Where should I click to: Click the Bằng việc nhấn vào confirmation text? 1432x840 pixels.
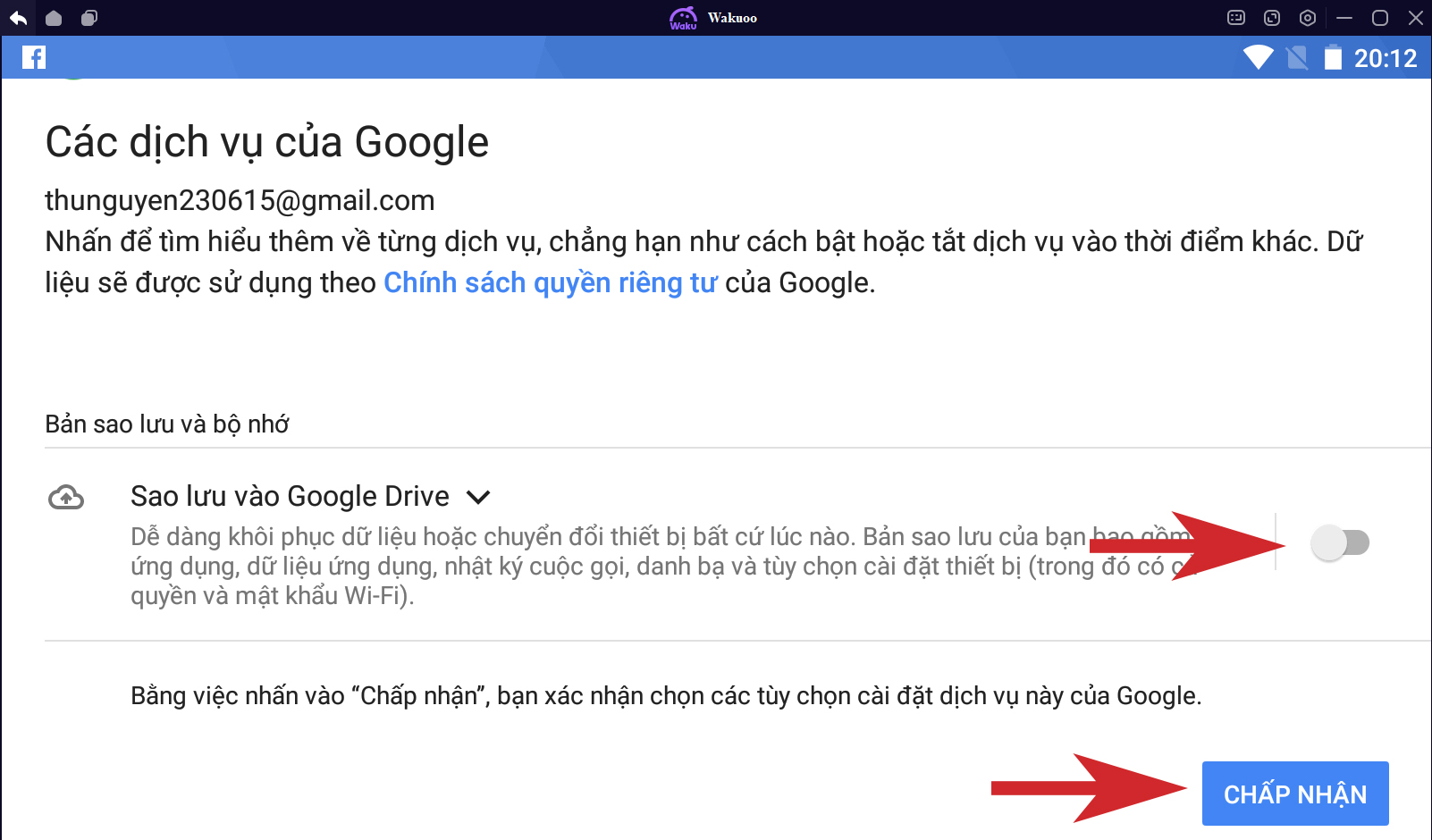666,695
